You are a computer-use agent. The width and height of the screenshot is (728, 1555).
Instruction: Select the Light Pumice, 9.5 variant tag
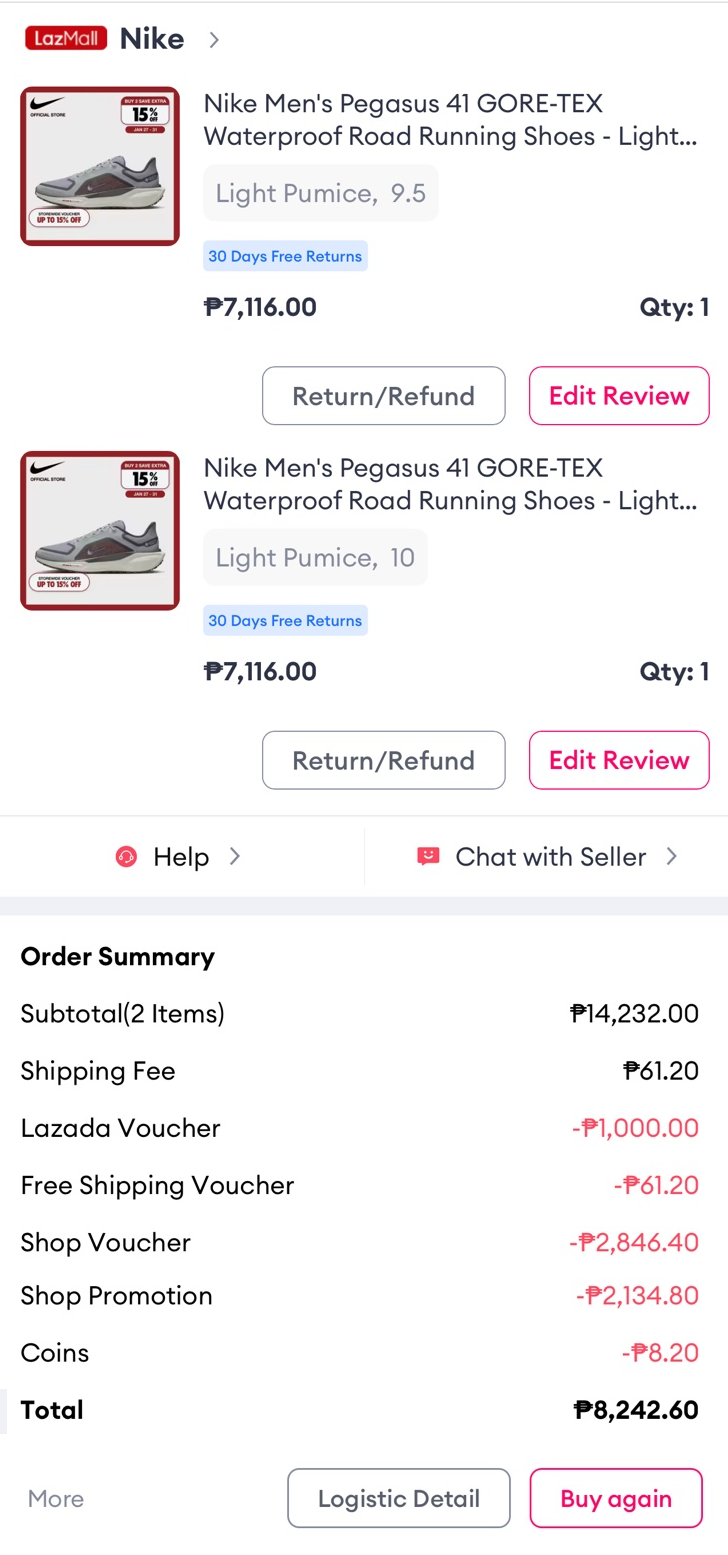320,193
